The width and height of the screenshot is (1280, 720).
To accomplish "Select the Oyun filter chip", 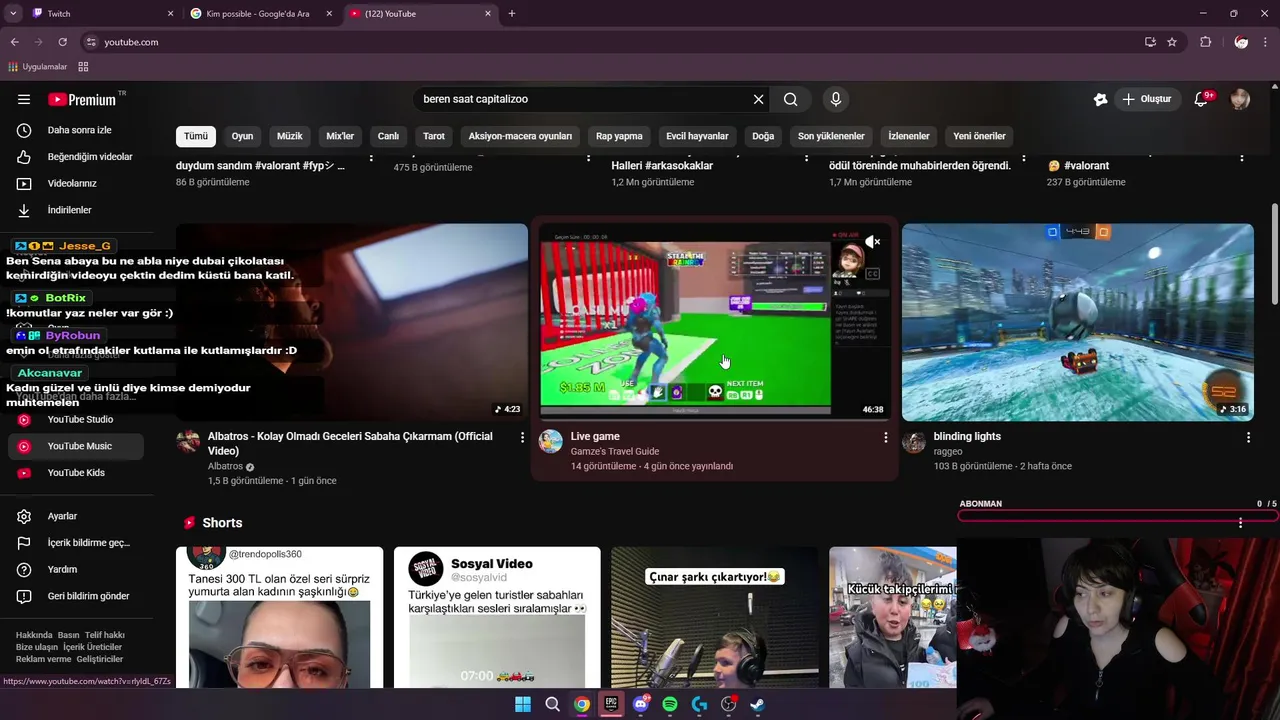I will point(243,136).
